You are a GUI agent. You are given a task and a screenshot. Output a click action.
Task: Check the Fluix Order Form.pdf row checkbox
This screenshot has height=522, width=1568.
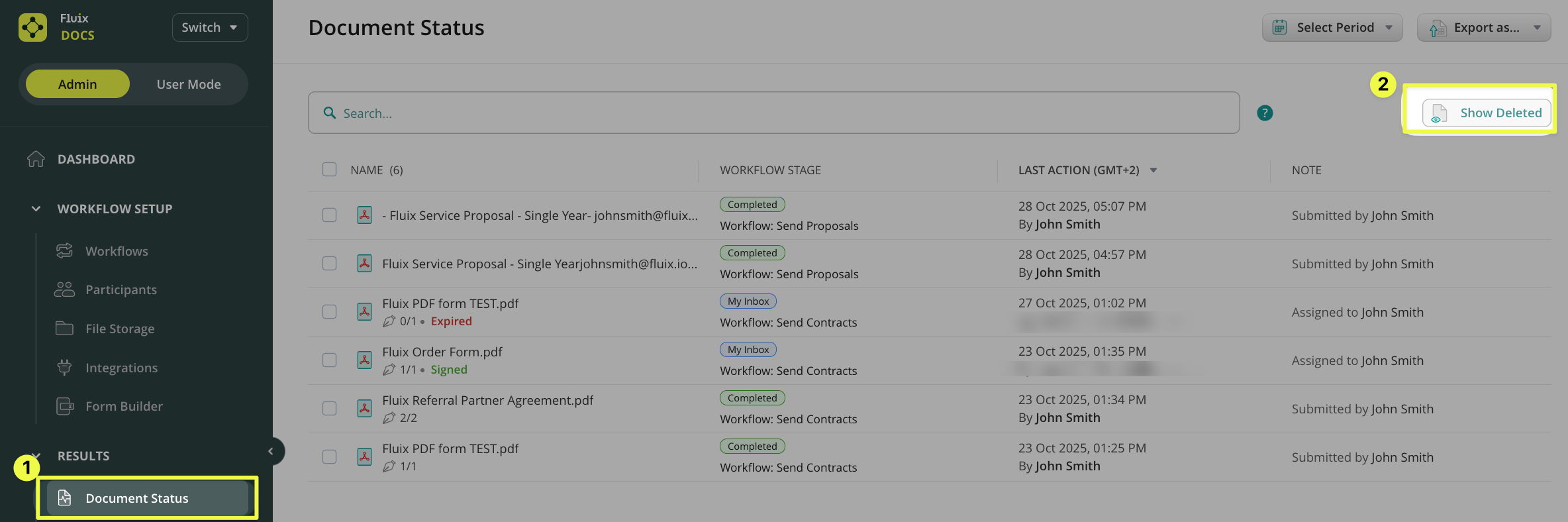coord(329,360)
